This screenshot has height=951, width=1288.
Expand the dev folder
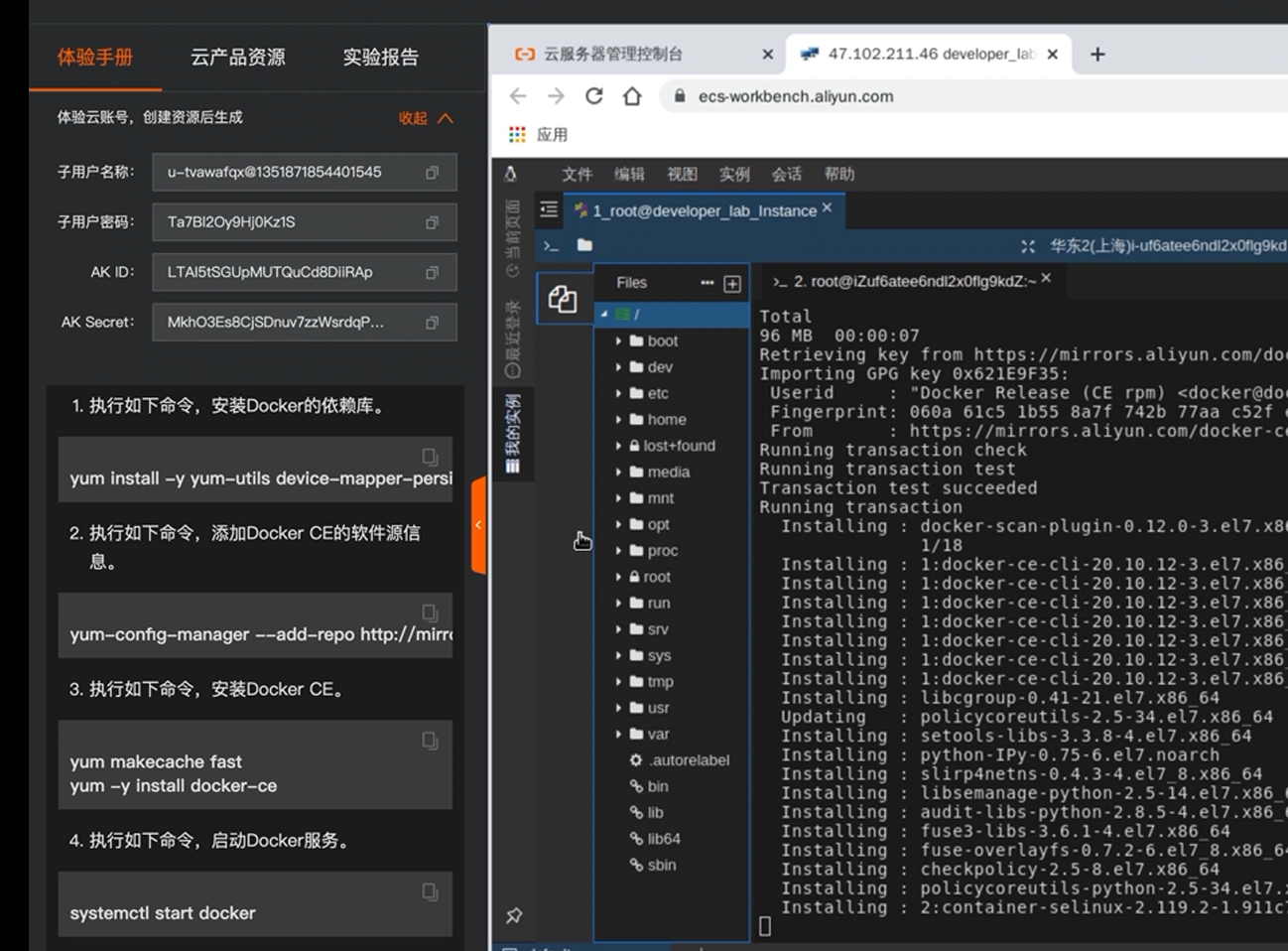(x=618, y=367)
